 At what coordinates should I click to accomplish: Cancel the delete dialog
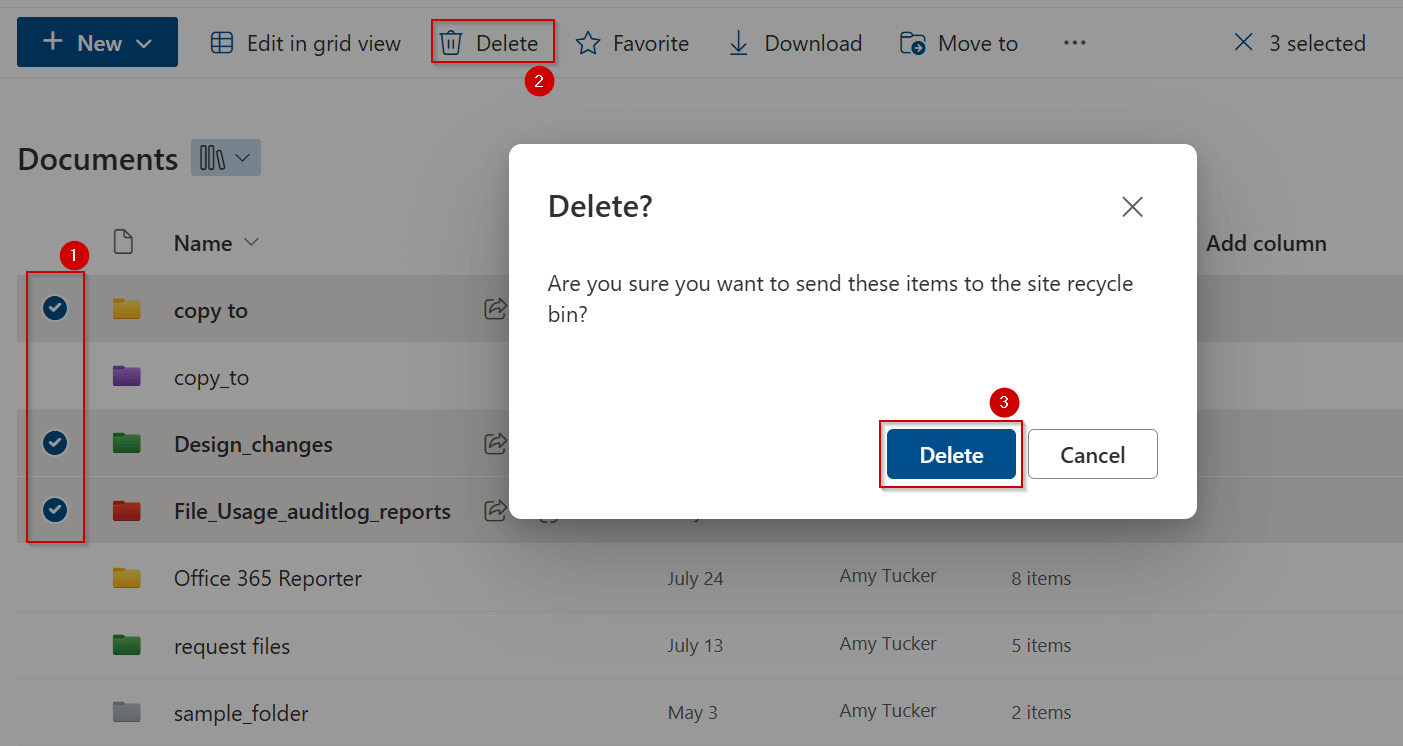(x=1092, y=454)
